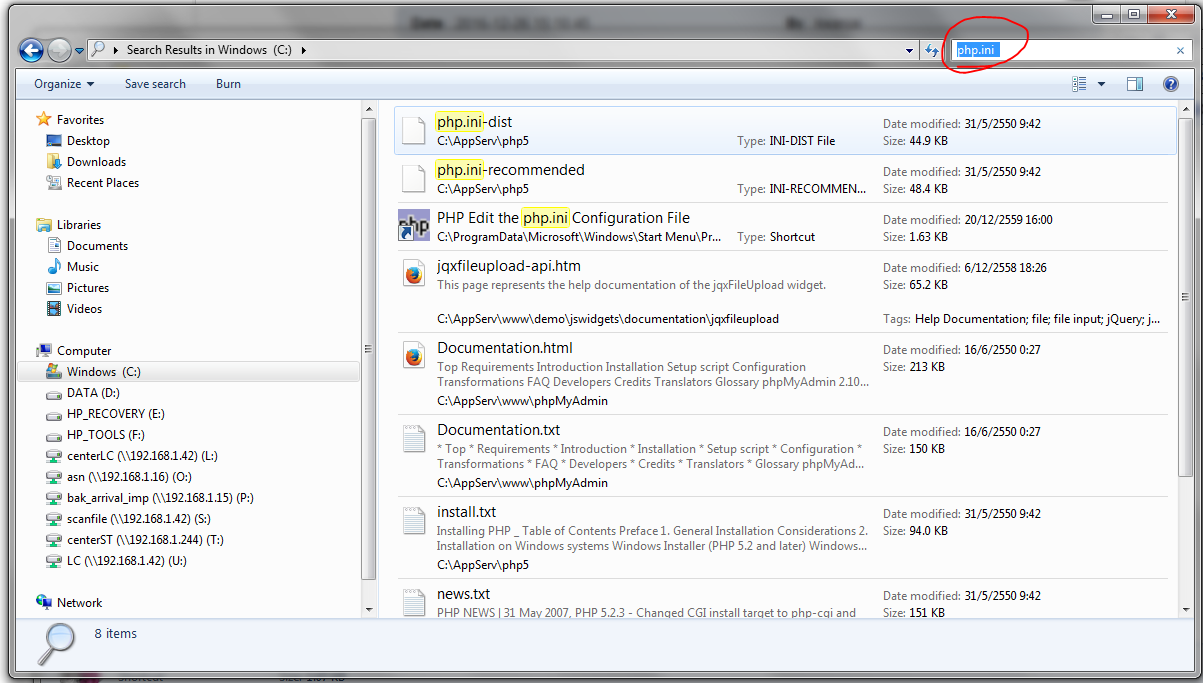Click the php.ini search input field
The image size is (1203, 683).
1060,50
